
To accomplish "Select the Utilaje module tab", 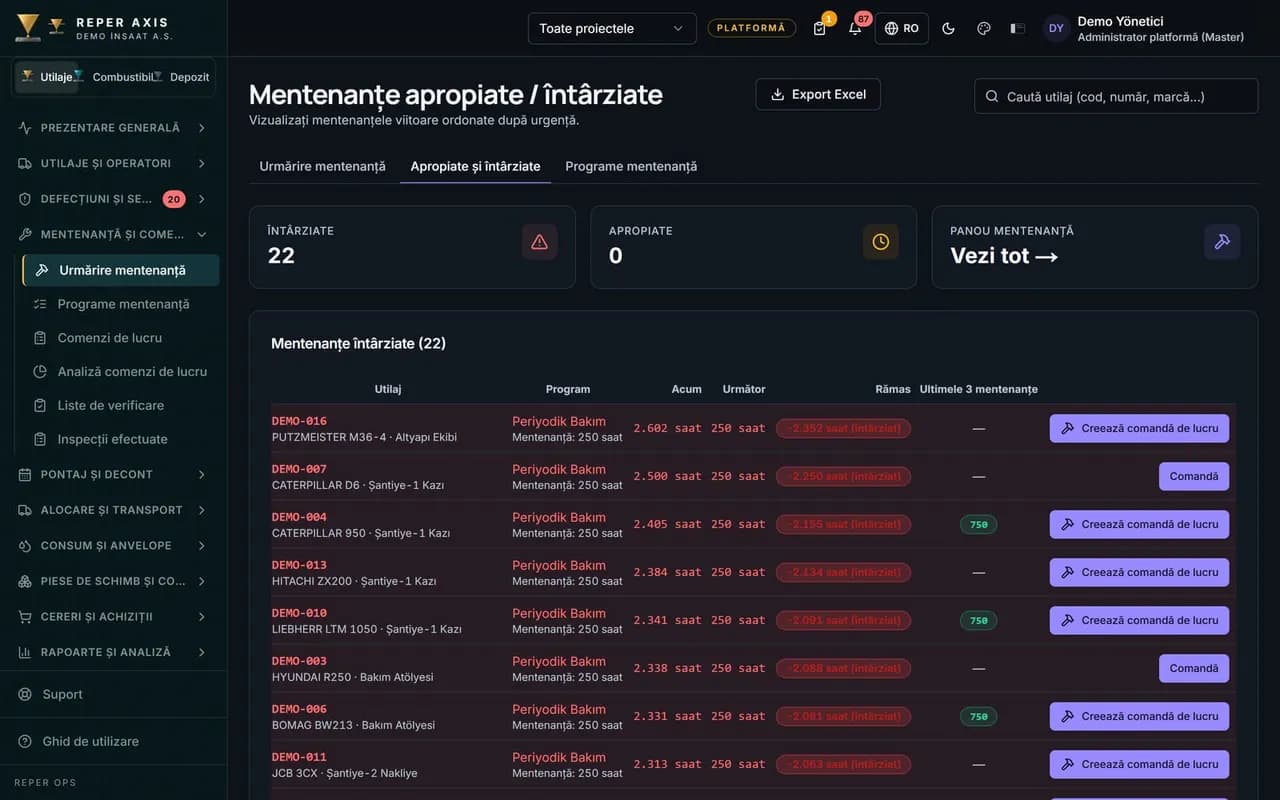I will point(47,77).
